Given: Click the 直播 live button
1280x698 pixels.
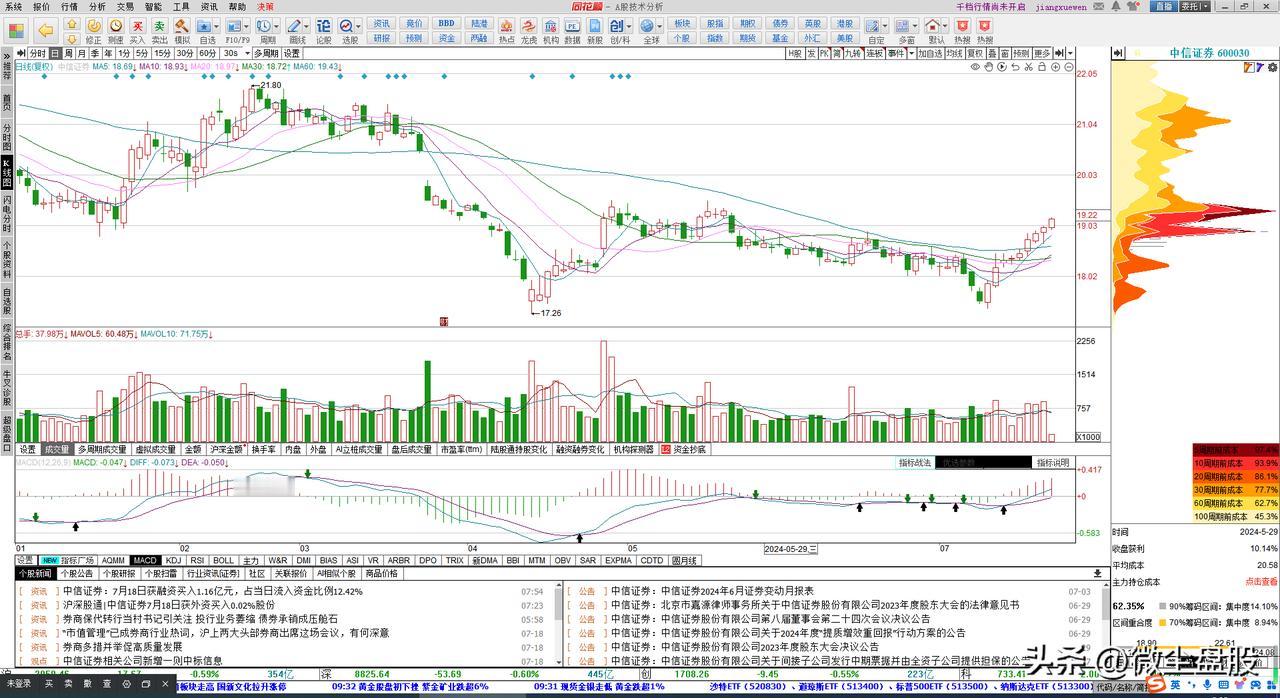Looking at the screenshot, I should tap(1163, 6).
